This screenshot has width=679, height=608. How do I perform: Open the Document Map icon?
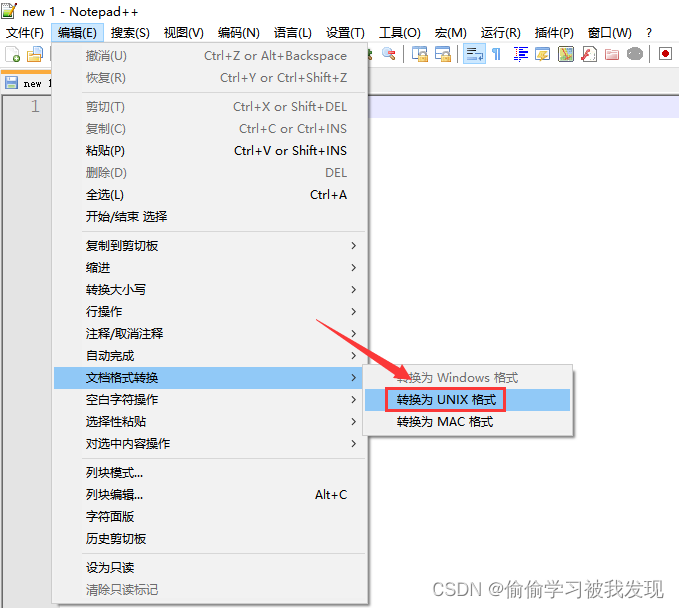pos(566,54)
